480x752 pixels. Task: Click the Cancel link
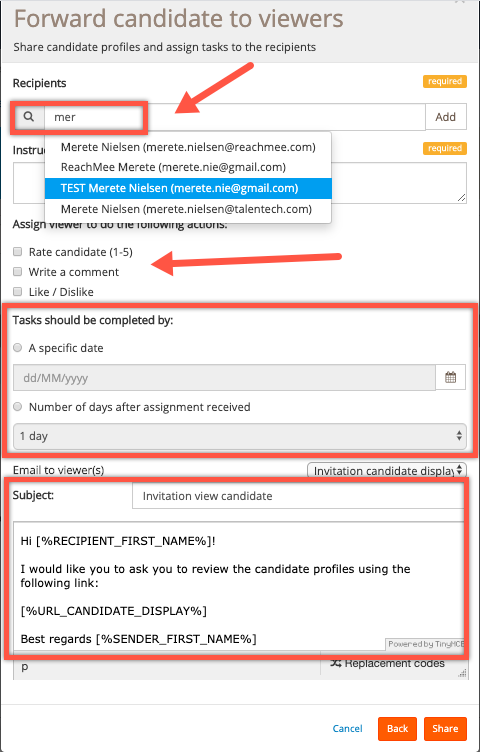[348, 729]
